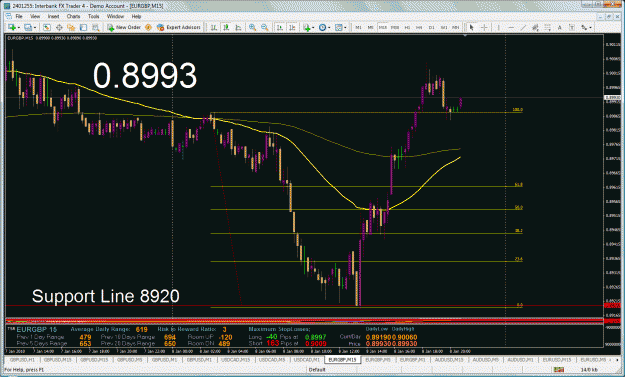Zoom in on the chart
Image resolution: width=625 pixels, height=377 pixels.
(252, 27)
